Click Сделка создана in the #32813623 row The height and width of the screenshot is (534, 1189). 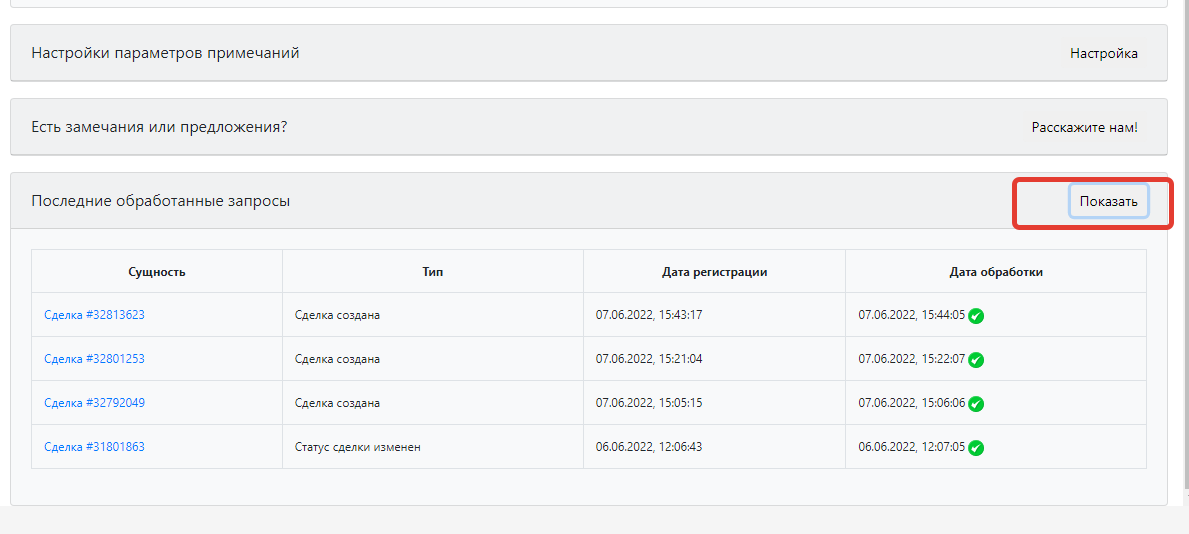pyautogui.click(x=337, y=315)
